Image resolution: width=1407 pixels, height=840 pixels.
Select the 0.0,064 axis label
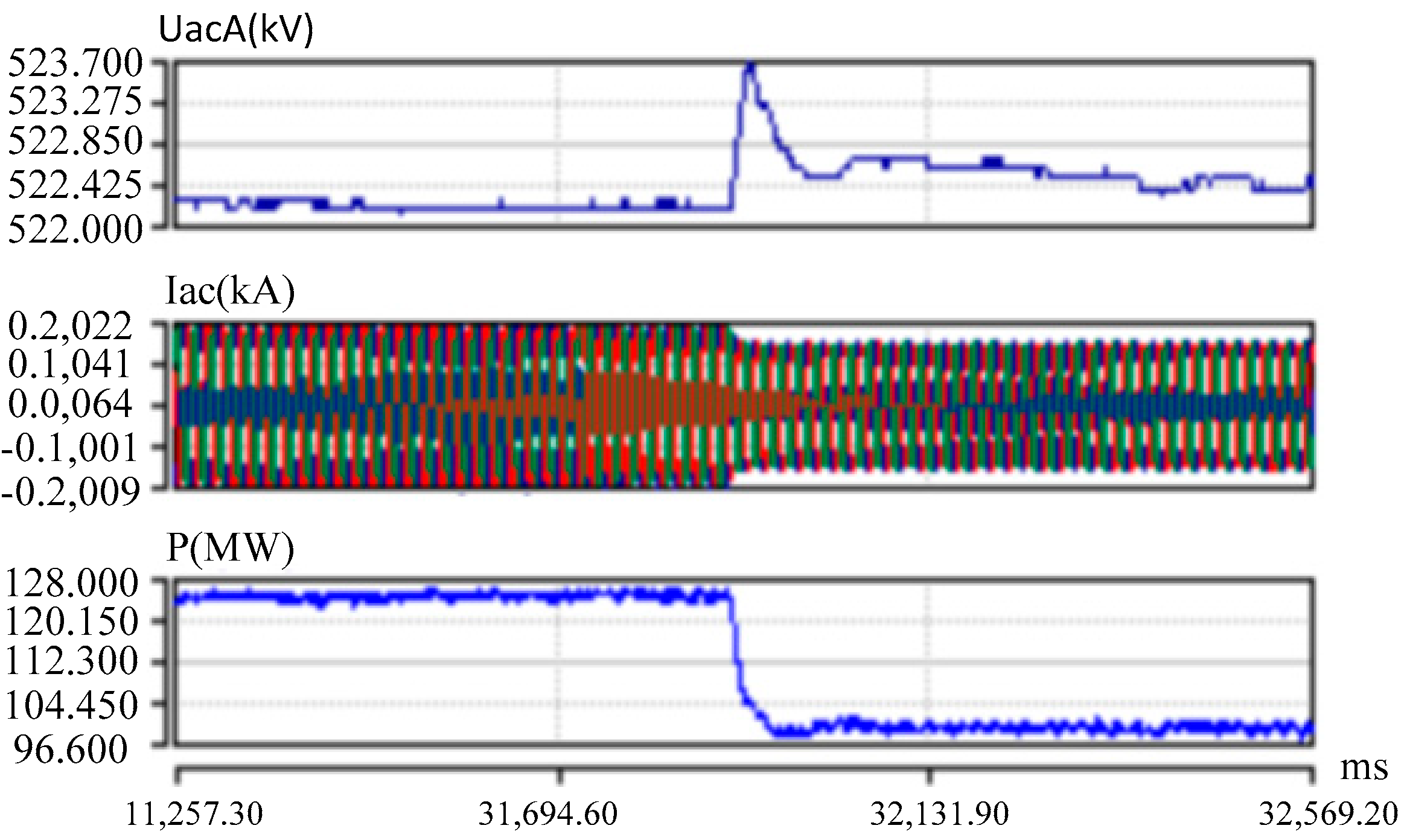click(x=69, y=404)
